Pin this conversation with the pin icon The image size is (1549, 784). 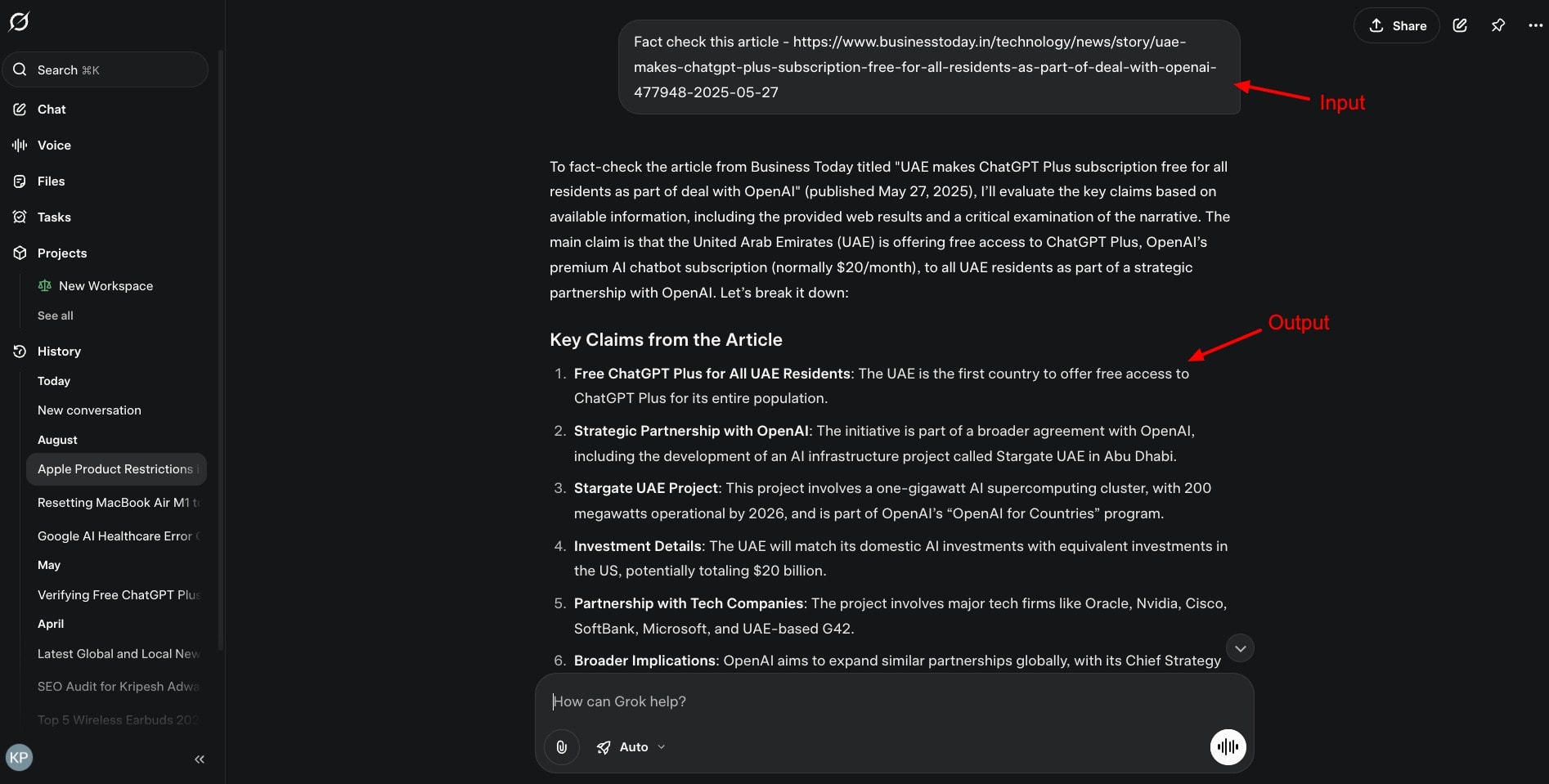point(1498,25)
